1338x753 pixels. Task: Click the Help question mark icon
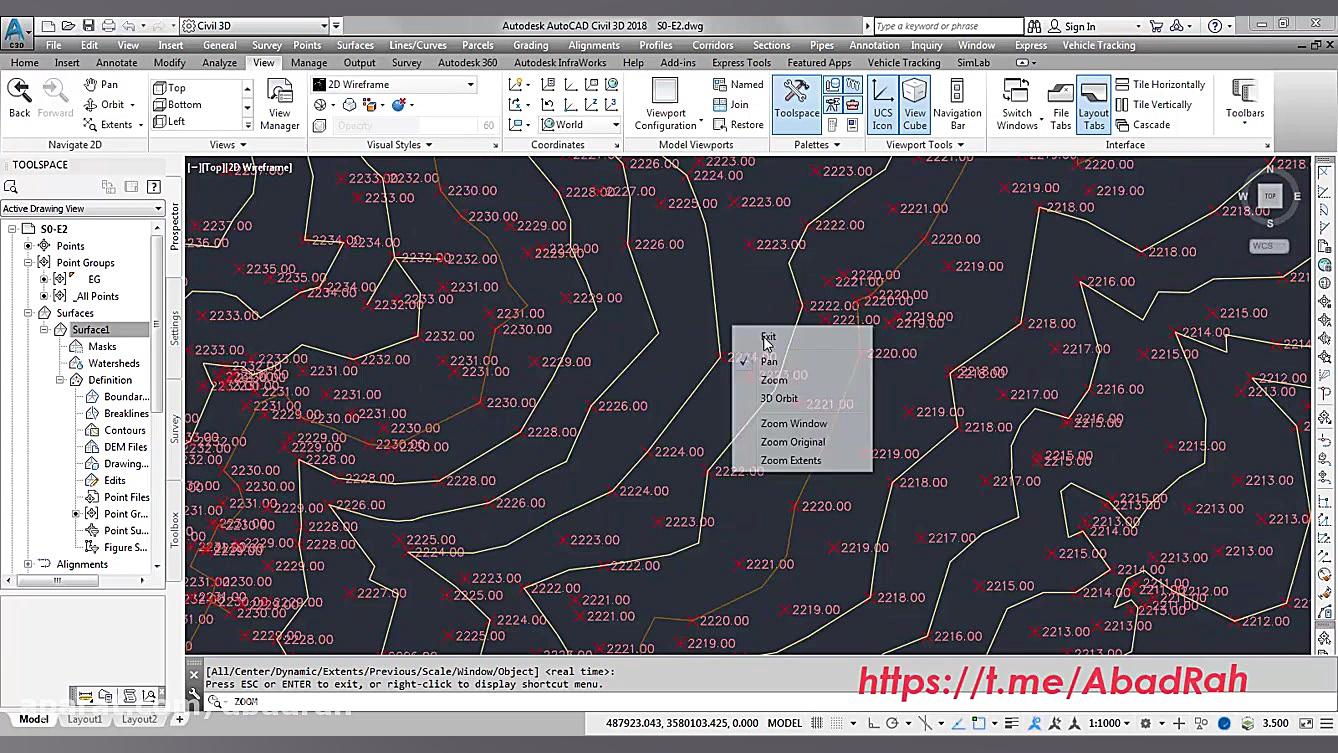[1215, 26]
